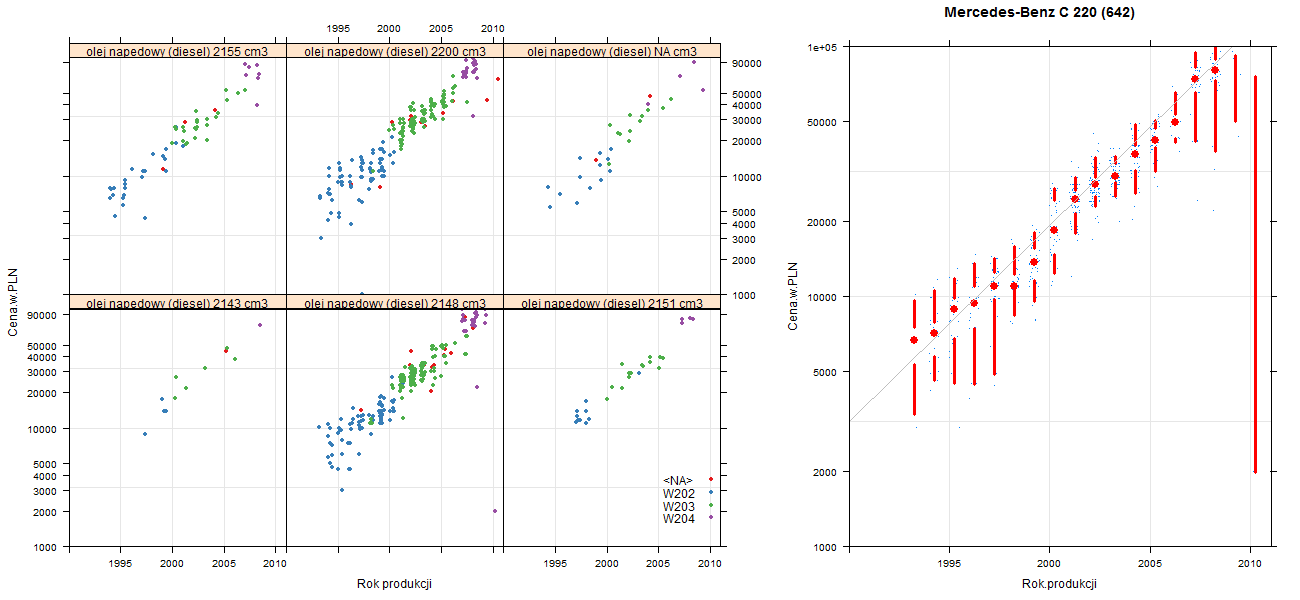This screenshot has width=1300, height=600.
Task: Click the 10000 tick on the Mercedes chart
Action: pos(822,296)
